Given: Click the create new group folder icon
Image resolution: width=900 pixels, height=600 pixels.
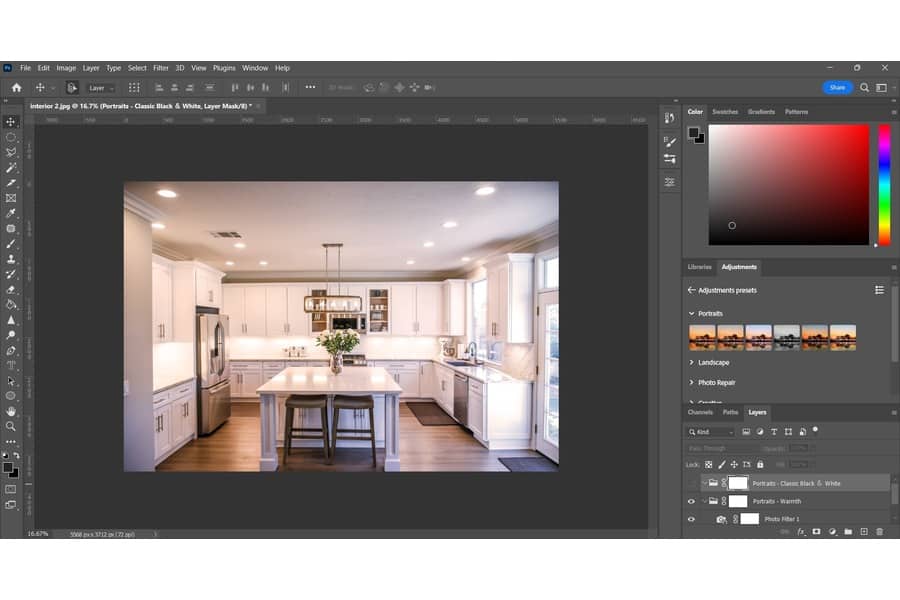Looking at the screenshot, I should tap(848, 532).
